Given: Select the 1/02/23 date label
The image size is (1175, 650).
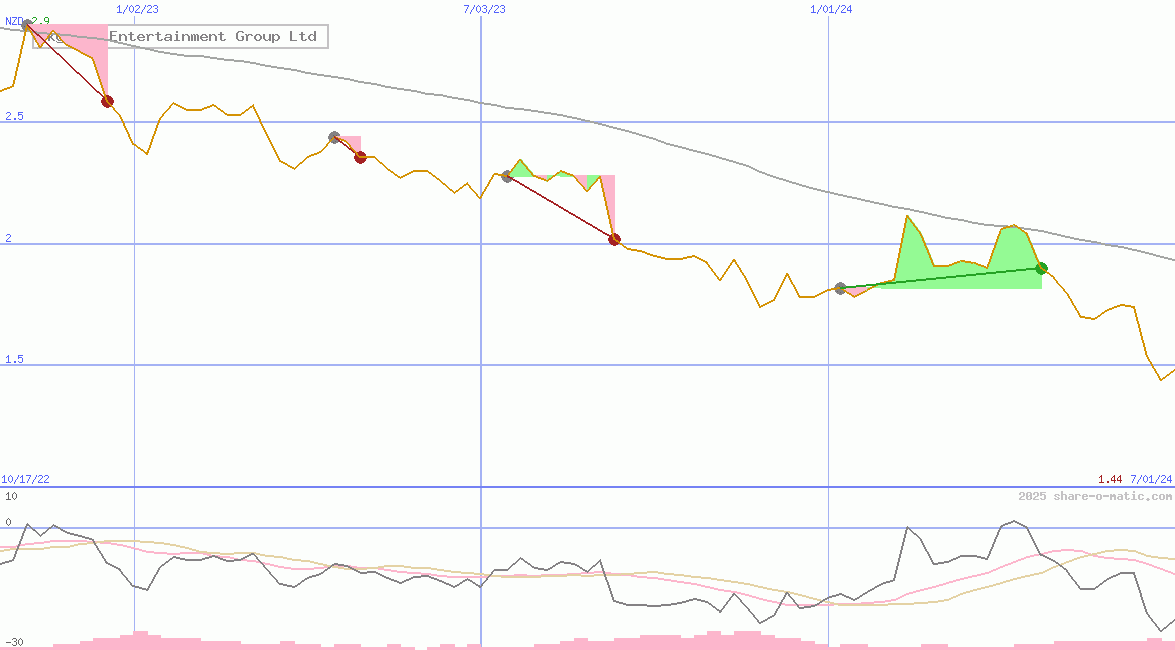Looking at the screenshot, I should pyautogui.click(x=136, y=9).
